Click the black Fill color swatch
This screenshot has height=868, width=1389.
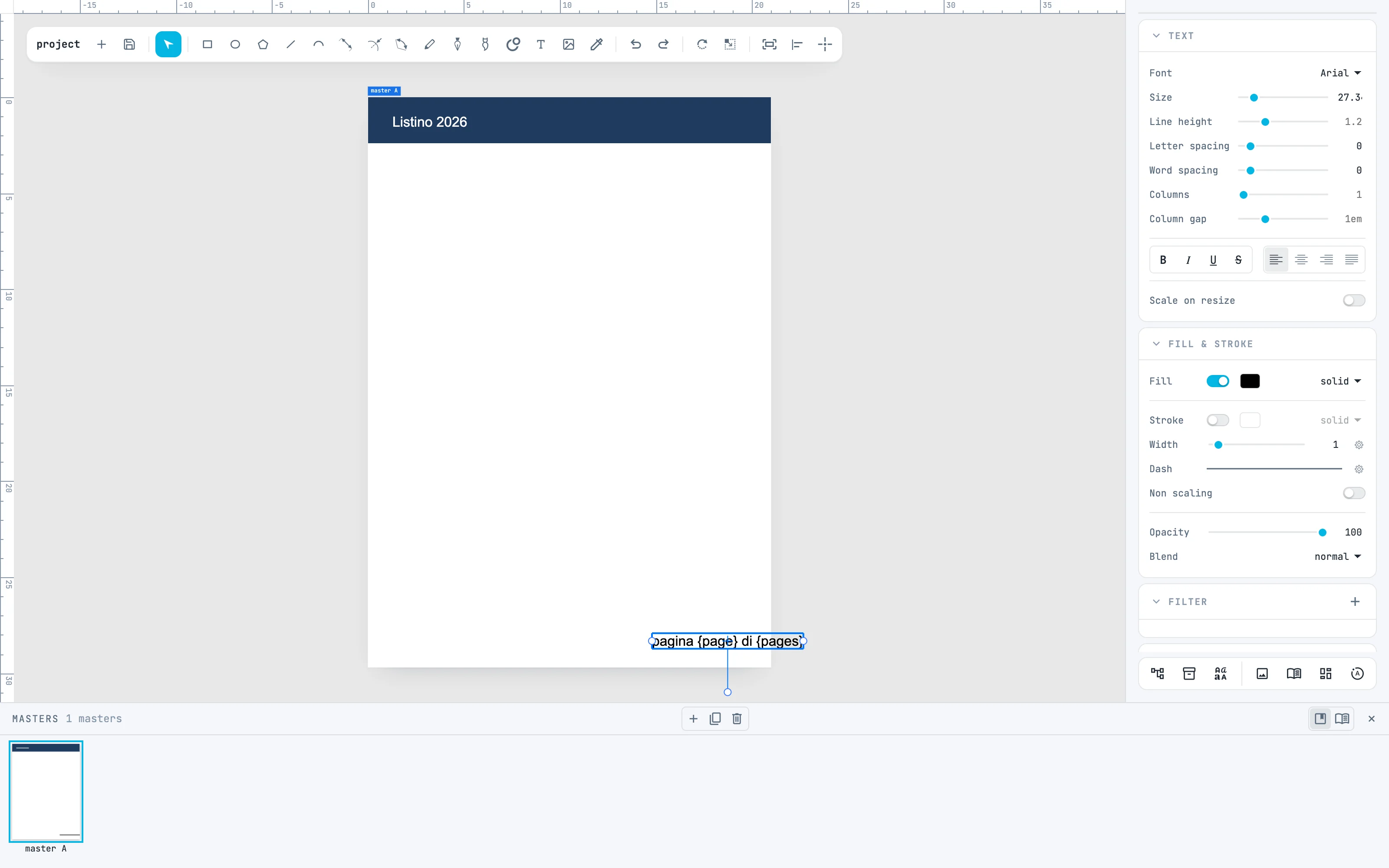click(1250, 381)
